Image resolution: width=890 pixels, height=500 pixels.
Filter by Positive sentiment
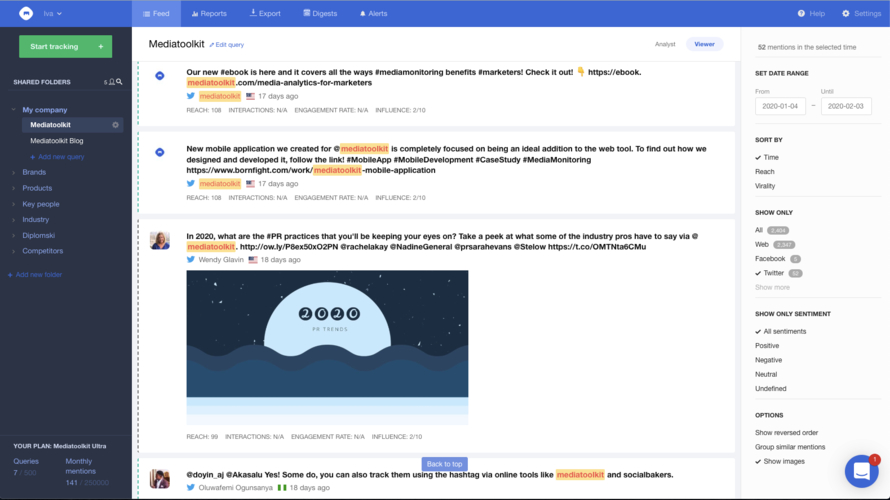(767, 346)
